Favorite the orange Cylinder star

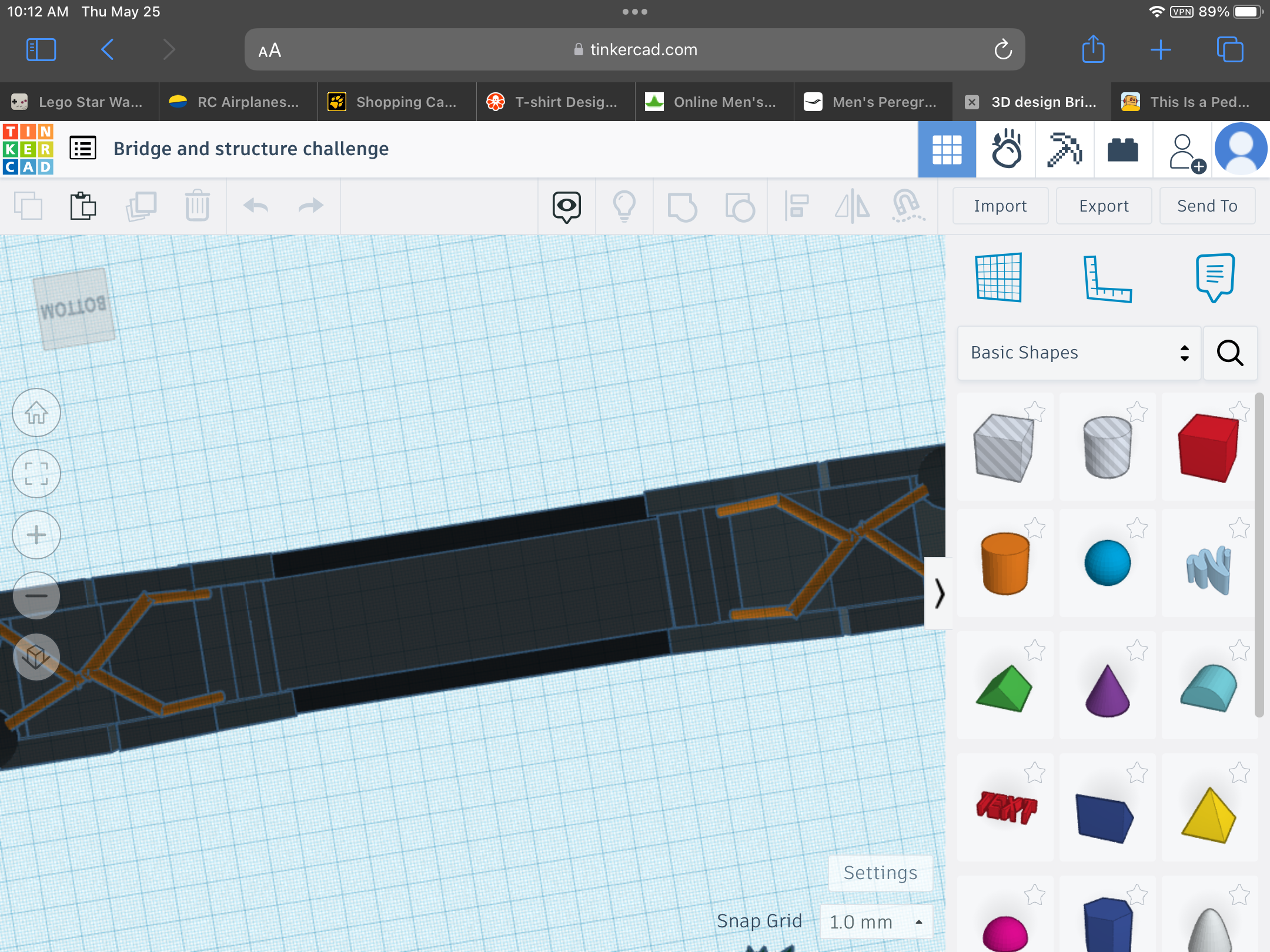pos(1035,528)
